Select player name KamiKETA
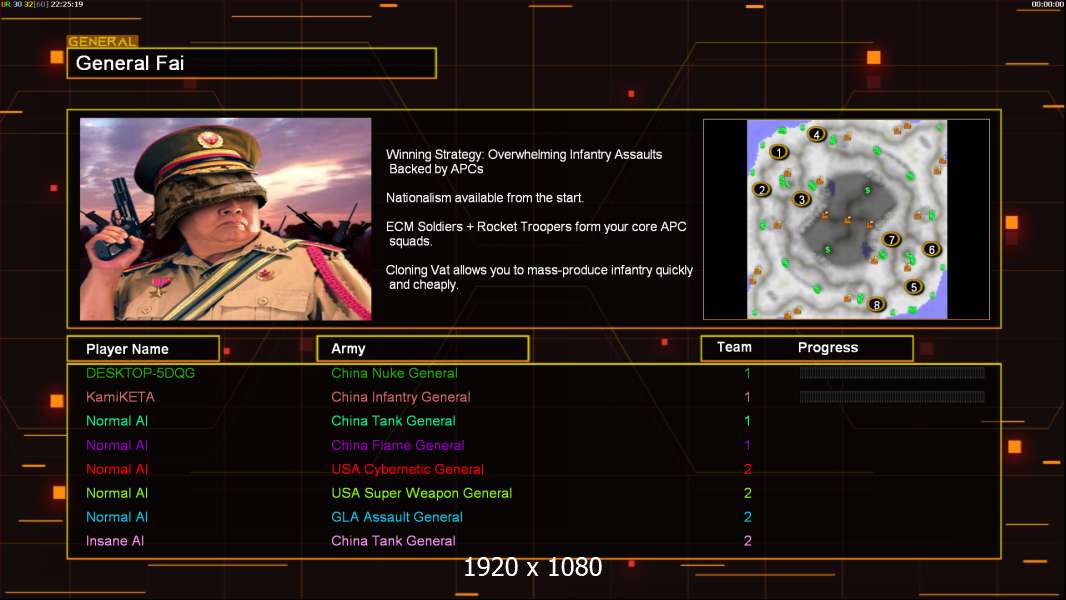Image resolution: width=1066 pixels, height=600 pixels. click(x=120, y=397)
